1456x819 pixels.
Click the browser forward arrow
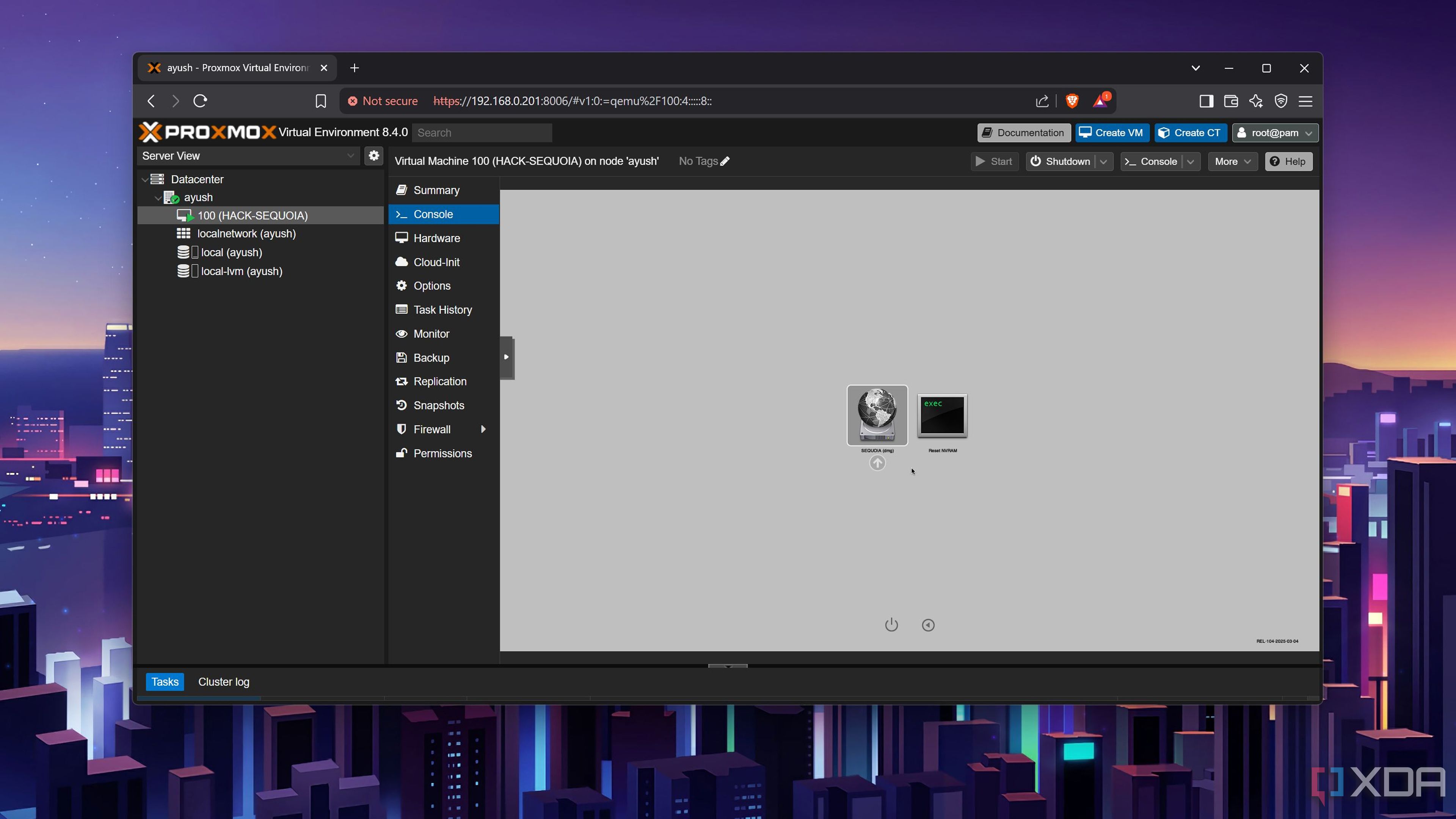coord(176,101)
